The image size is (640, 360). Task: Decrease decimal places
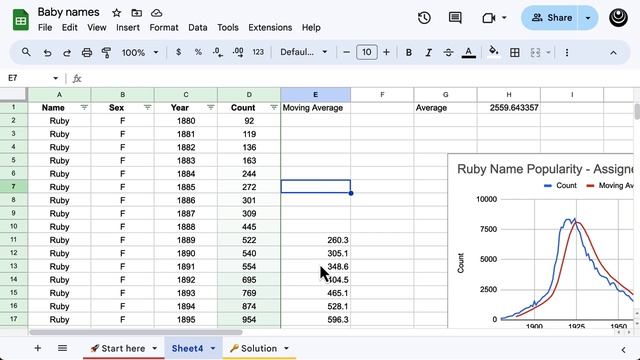218,52
